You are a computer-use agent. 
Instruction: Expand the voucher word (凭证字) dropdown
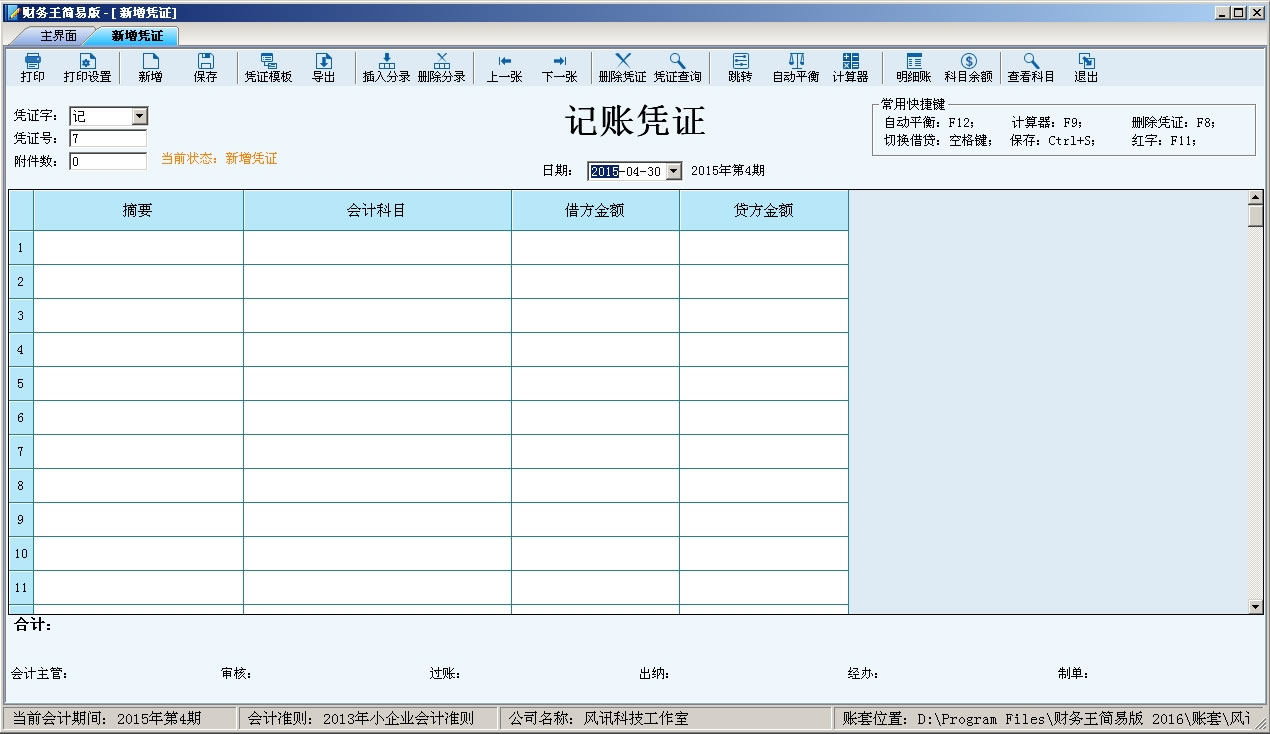(x=139, y=116)
